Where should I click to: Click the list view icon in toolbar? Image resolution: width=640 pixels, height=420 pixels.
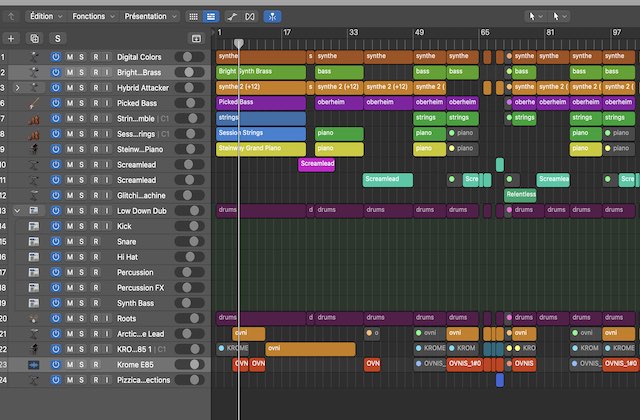click(210, 17)
